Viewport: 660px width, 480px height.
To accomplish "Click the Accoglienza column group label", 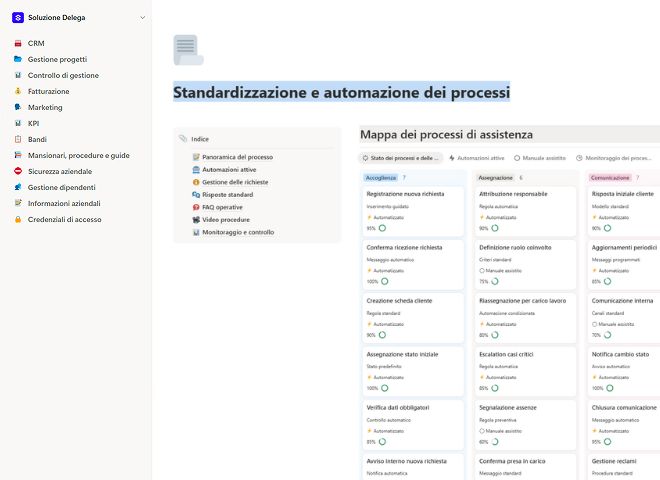I will pos(381,178).
